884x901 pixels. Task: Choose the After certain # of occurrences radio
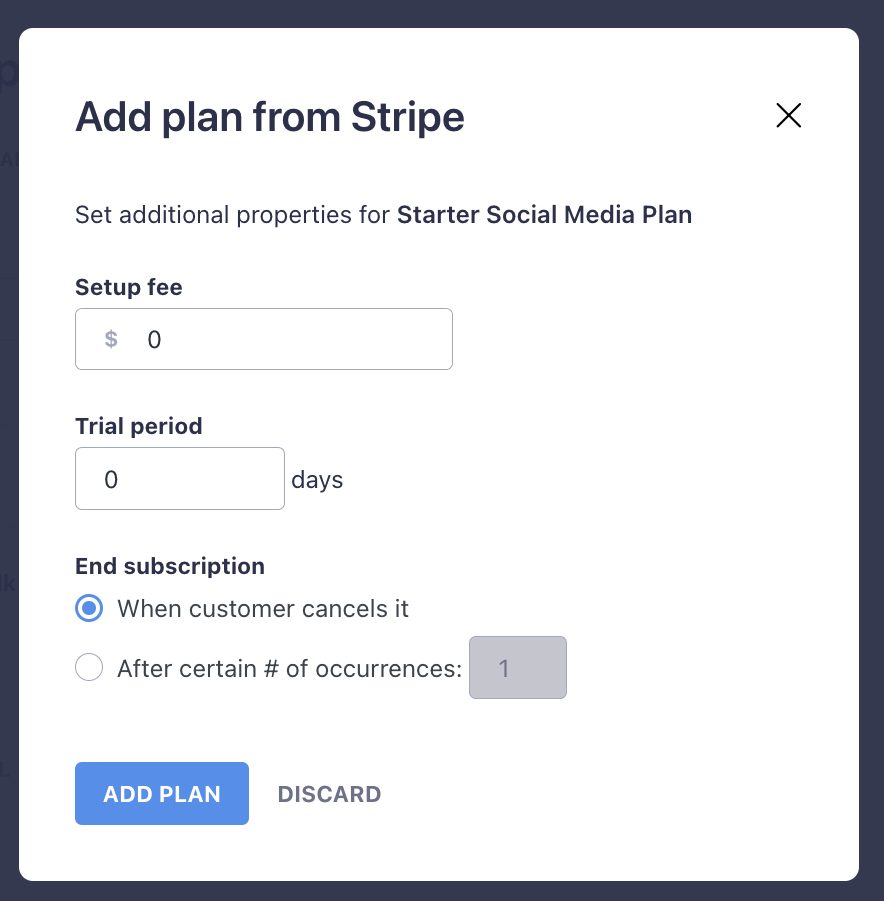coord(89,668)
